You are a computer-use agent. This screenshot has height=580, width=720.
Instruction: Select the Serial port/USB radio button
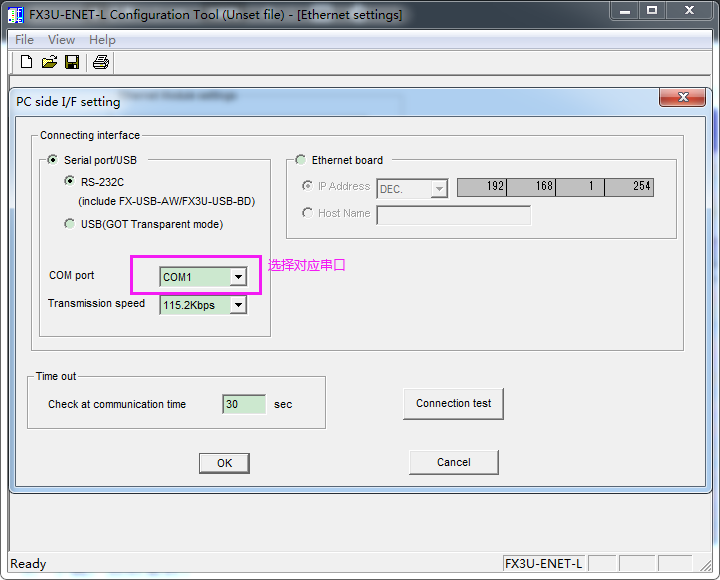click(x=53, y=160)
